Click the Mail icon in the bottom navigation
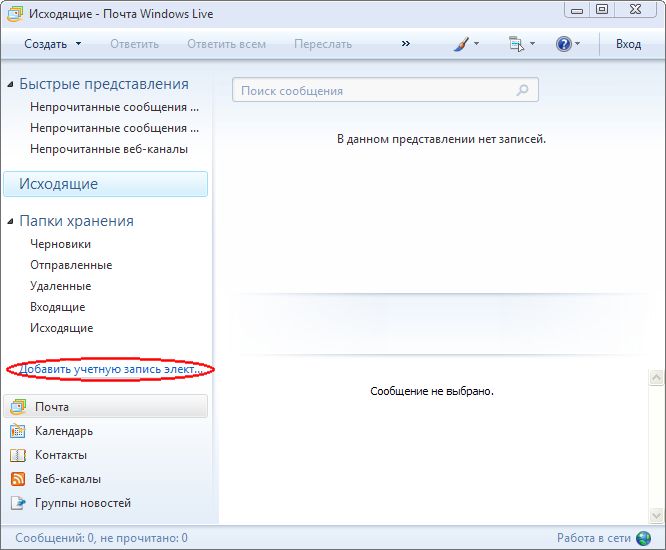Viewport: 666px width, 550px height. [18, 407]
